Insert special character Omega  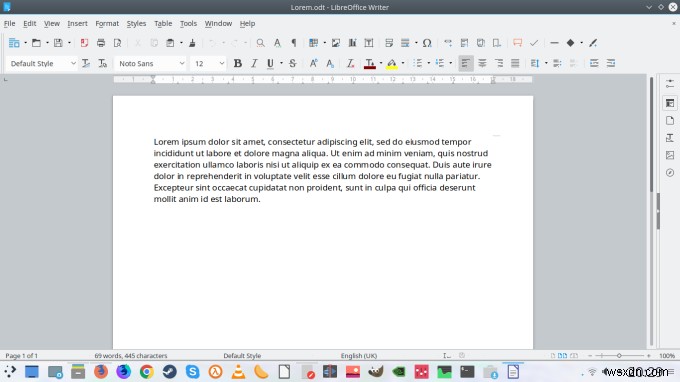pos(427,43)
